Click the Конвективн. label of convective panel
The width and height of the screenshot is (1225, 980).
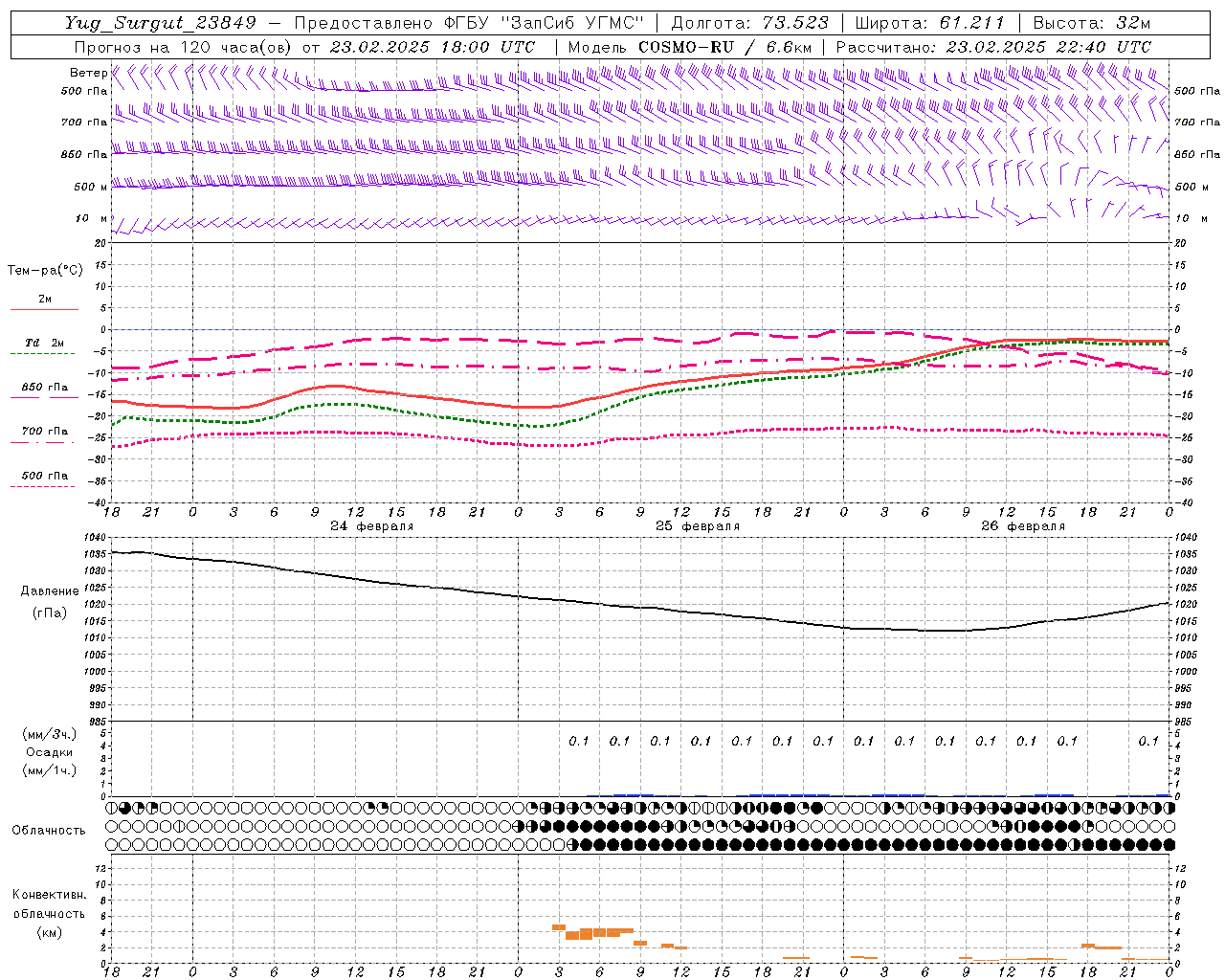click(x=50, y=895)
